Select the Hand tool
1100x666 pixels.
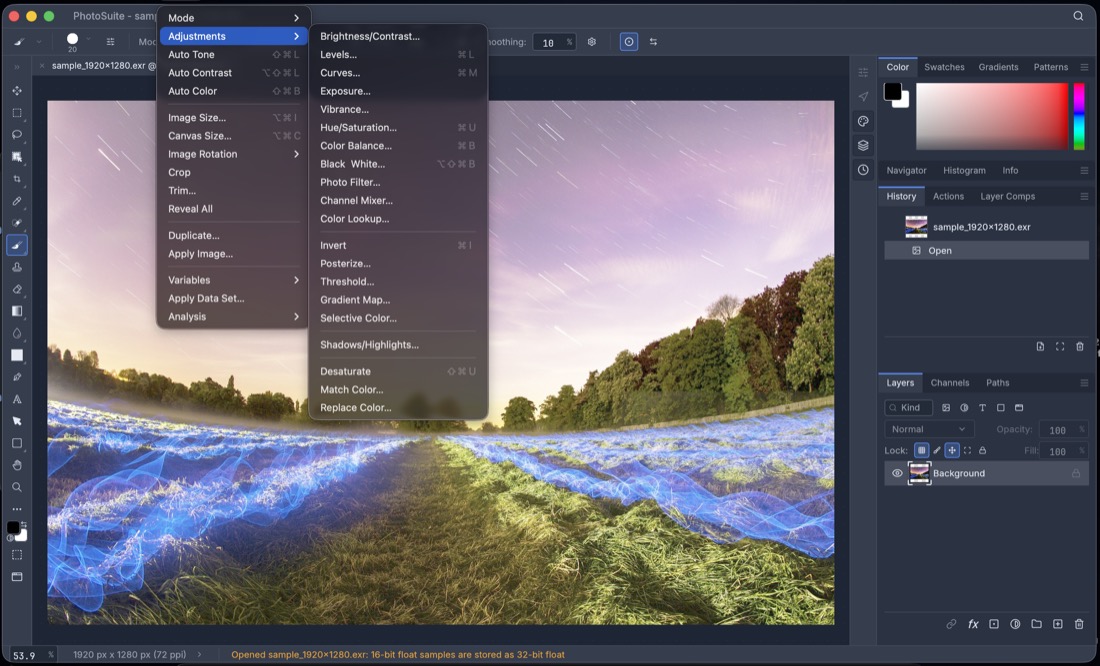point(17,465)
